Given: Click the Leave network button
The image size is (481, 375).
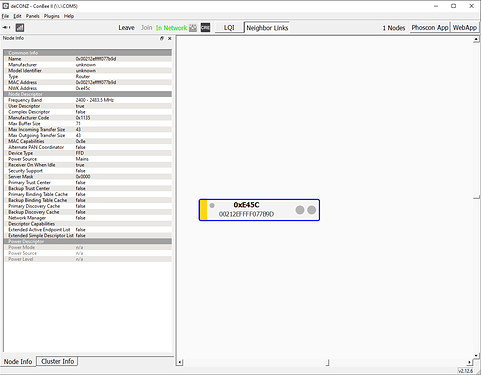Looking at the screenshot, I should (x=126, y=28).
